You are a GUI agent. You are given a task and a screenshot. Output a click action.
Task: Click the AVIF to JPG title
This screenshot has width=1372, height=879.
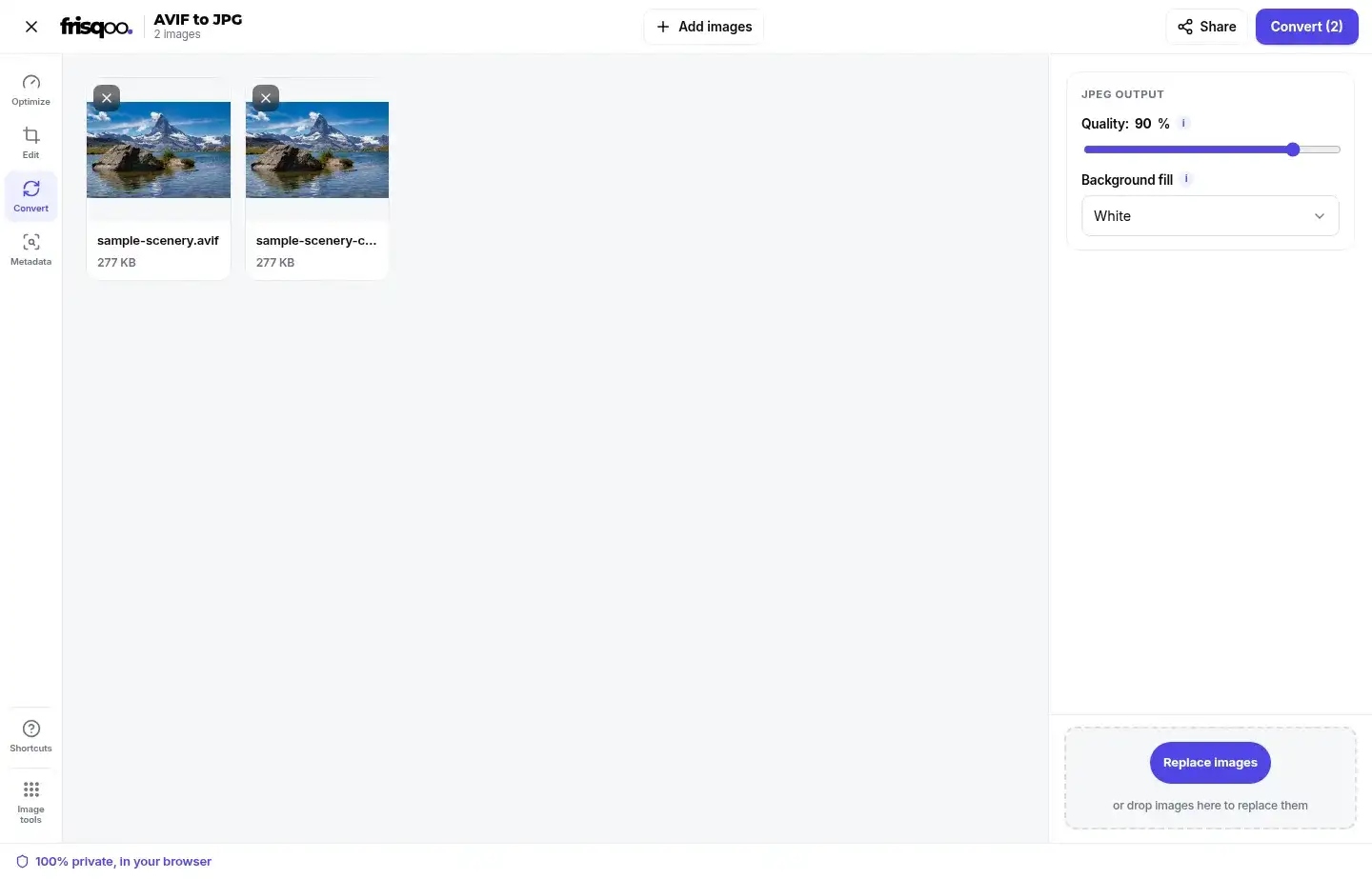pyautogui.click(x=198, y=19)
